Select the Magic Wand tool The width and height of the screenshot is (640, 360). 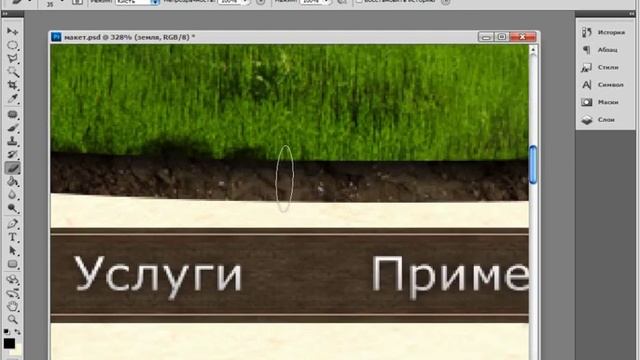click(12, 72)
